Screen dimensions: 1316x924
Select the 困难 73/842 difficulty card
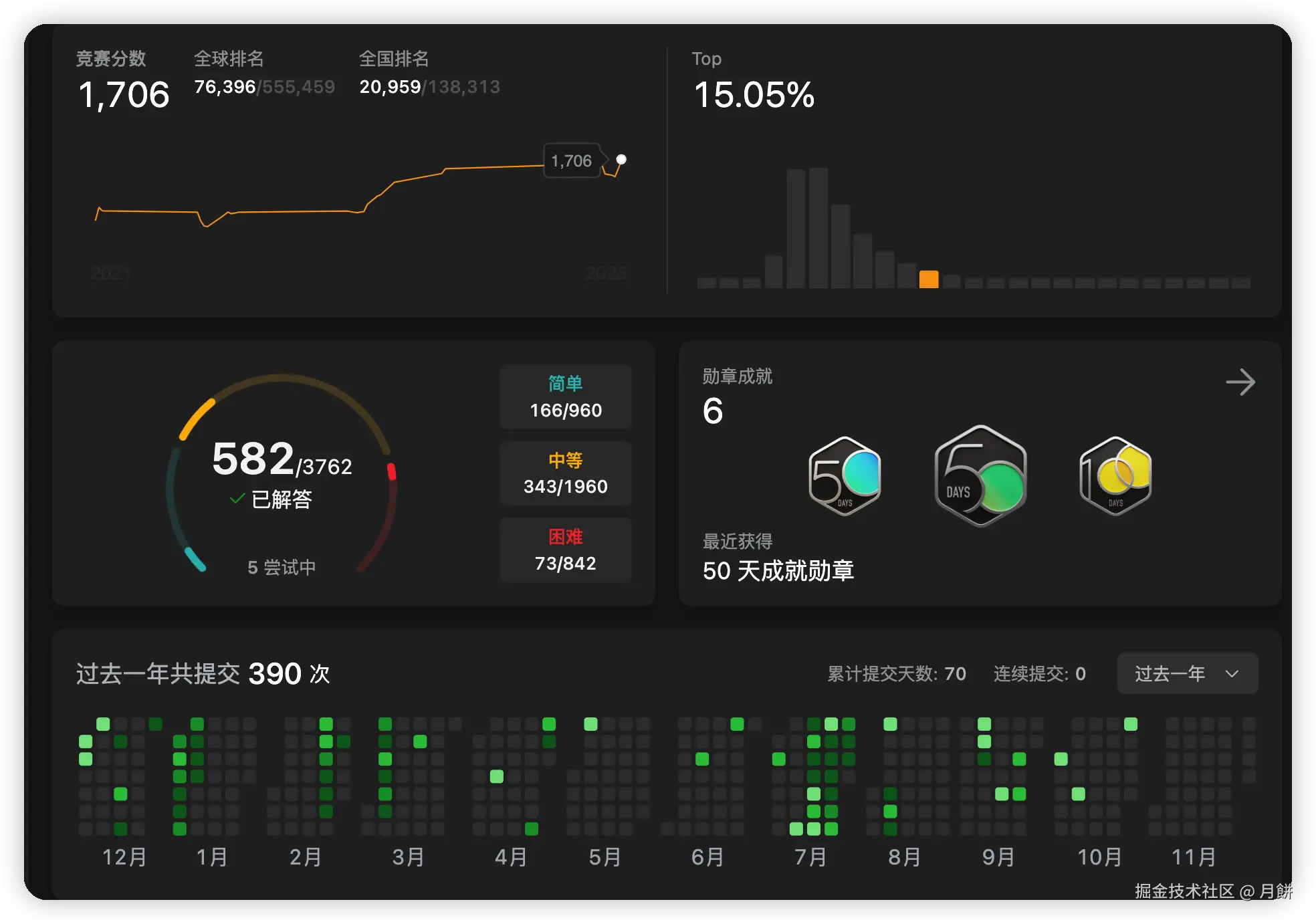click(x=566, y=550)
